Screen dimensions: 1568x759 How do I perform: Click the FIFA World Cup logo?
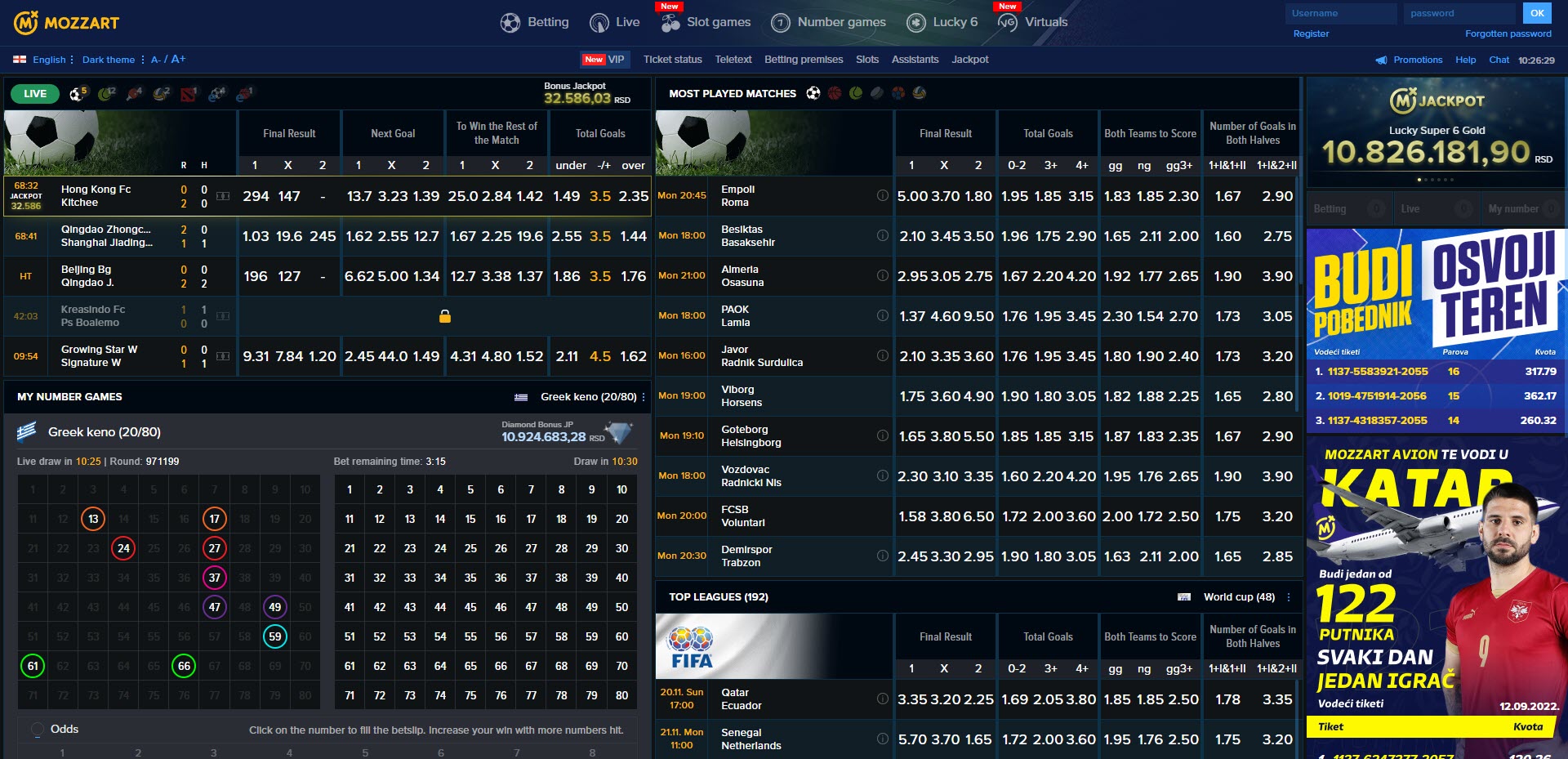692,647
